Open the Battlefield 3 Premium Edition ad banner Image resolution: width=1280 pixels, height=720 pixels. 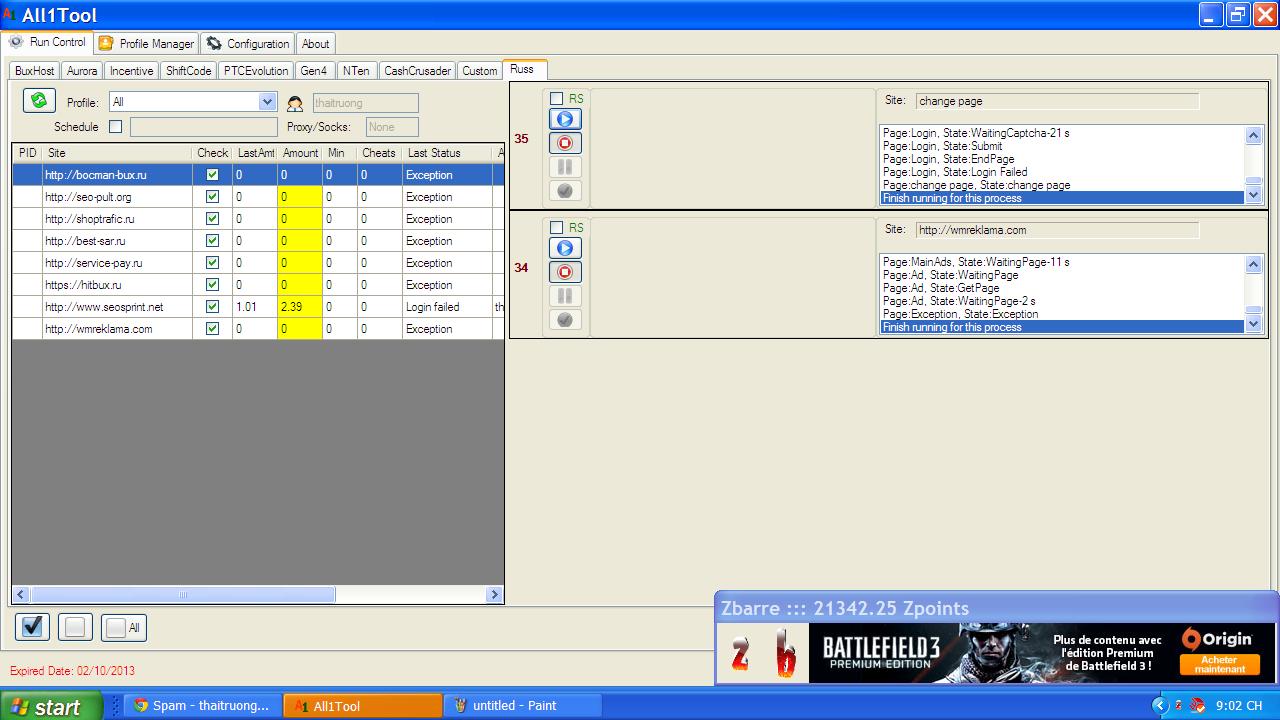1042,653
